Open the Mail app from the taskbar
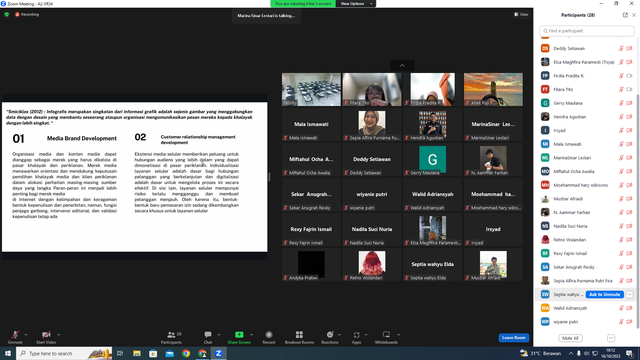The image size is (640, 360). coord(170,353)
